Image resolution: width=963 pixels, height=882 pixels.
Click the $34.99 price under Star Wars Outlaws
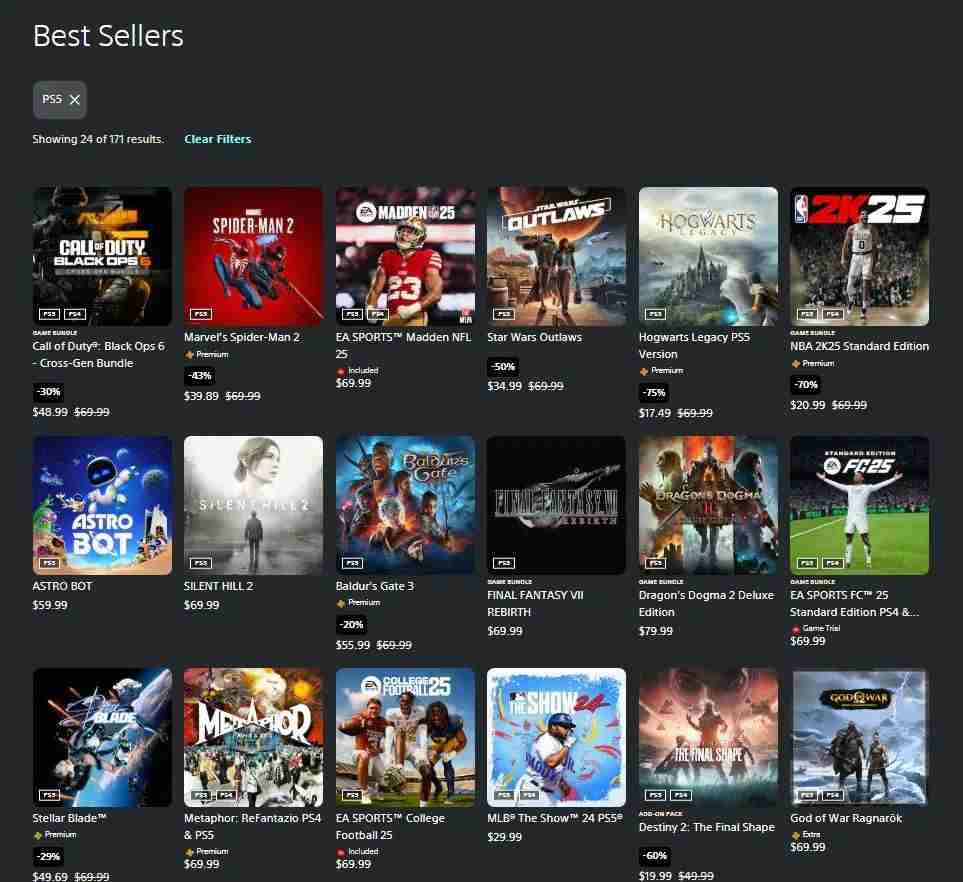504,386
